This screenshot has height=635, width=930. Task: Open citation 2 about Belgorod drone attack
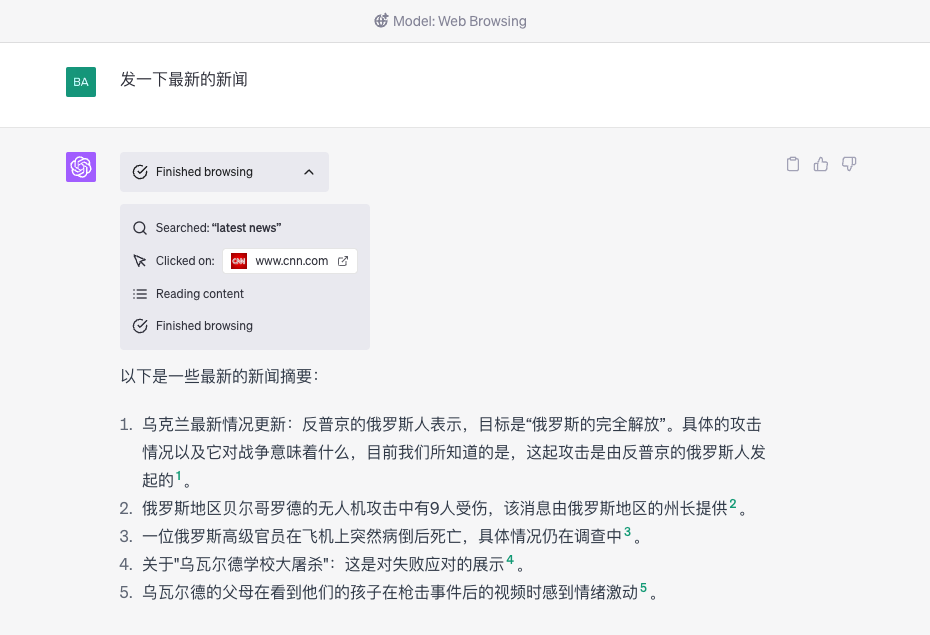tap(732, 504)
